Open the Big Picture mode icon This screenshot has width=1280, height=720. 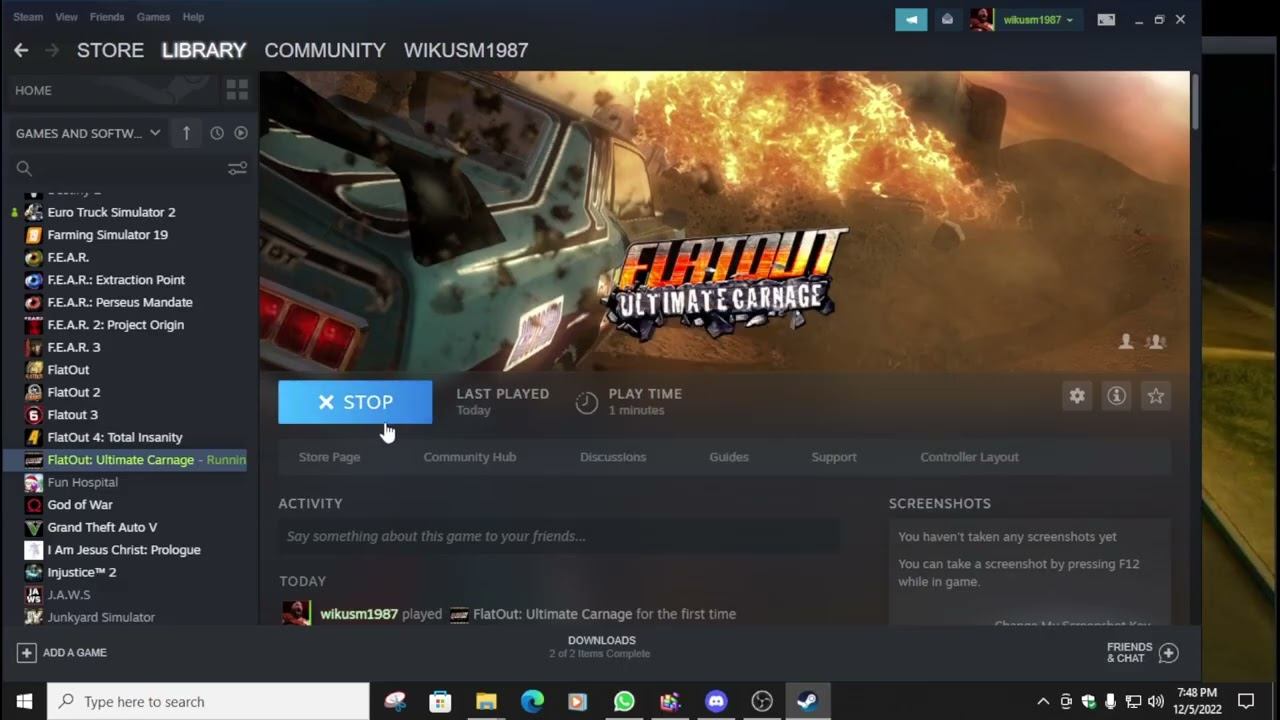(x=1106, y=19)
